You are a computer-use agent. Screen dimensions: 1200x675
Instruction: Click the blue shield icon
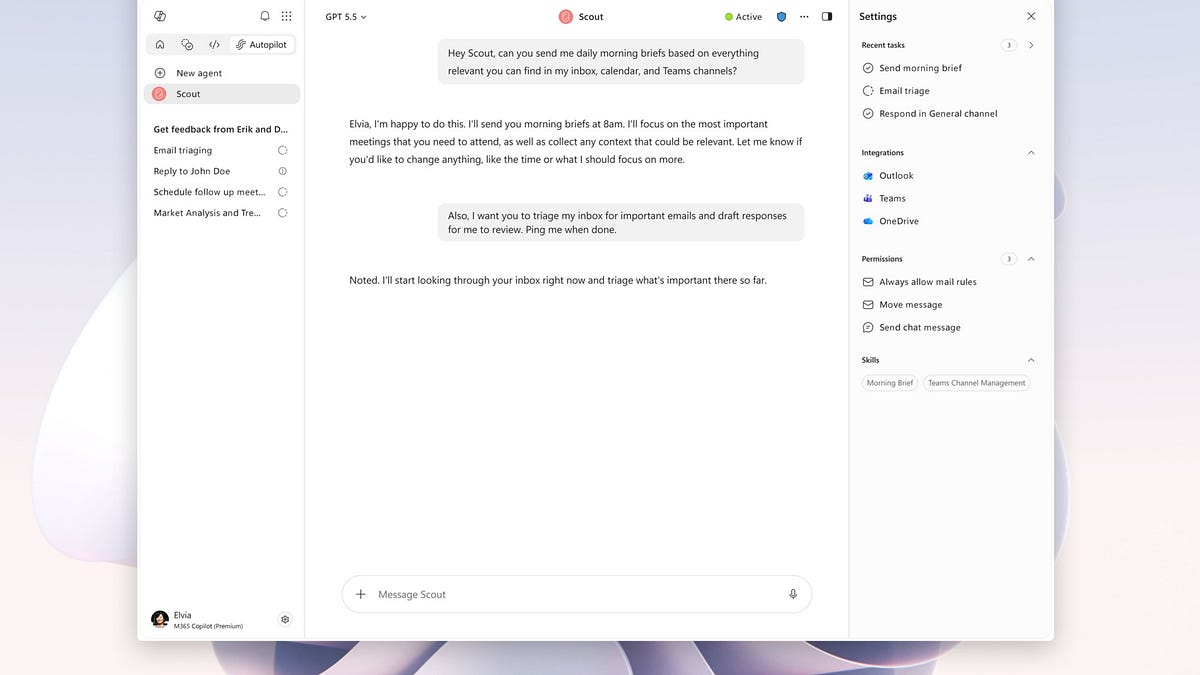pos(782,17)
